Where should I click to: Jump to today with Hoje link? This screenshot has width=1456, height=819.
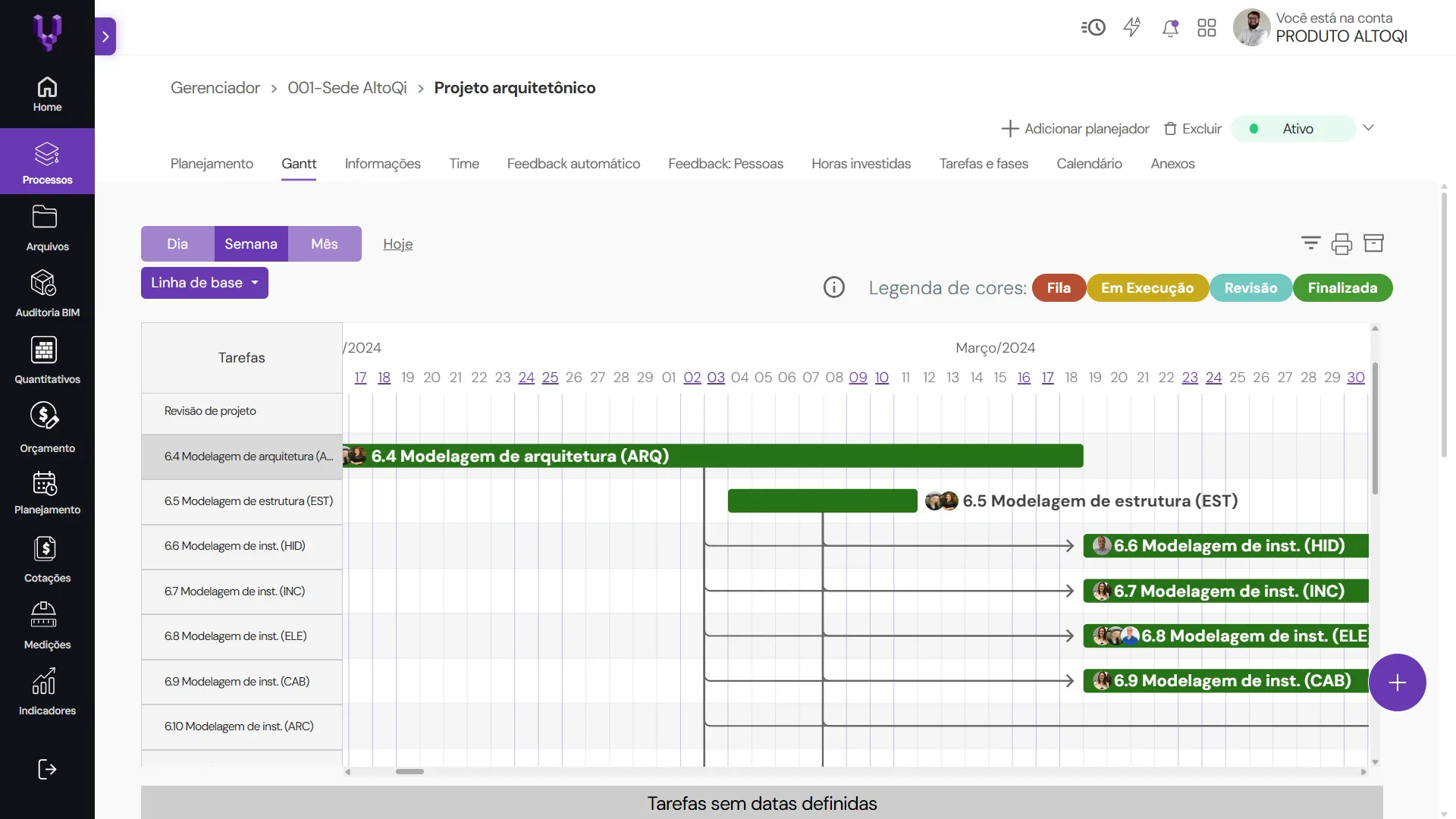tap(398, 244)
